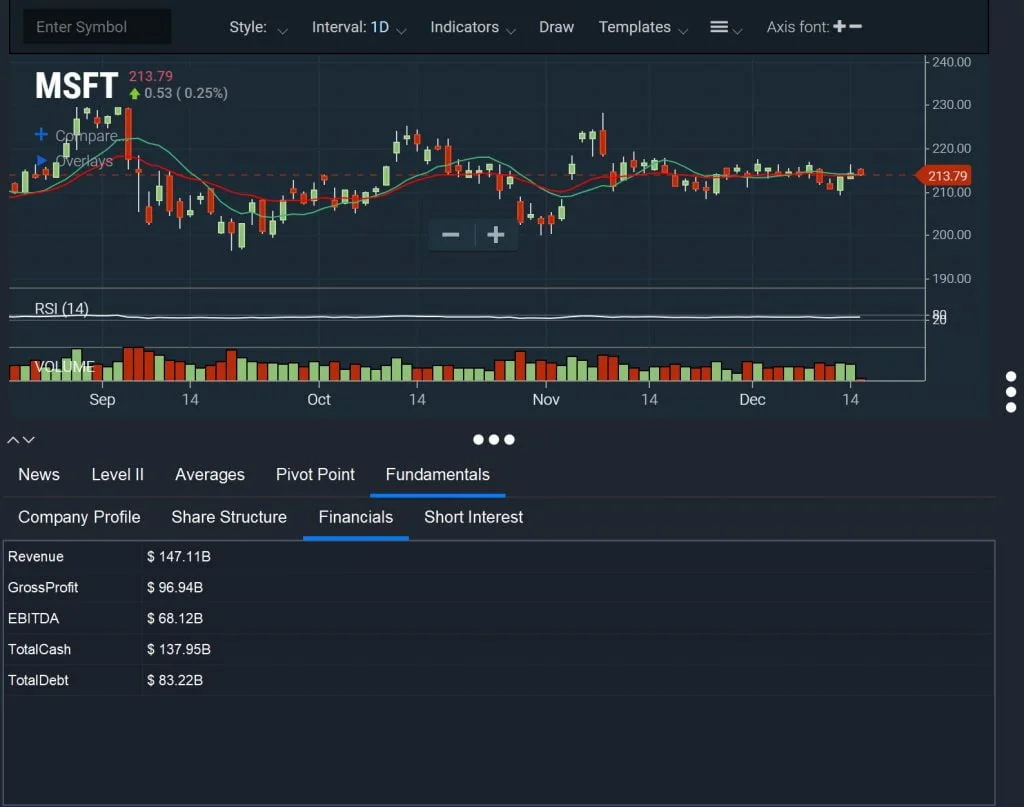1024x807 pixels.
Task: Expand the Overlays triangle
Action: click(x=41, y=160)
